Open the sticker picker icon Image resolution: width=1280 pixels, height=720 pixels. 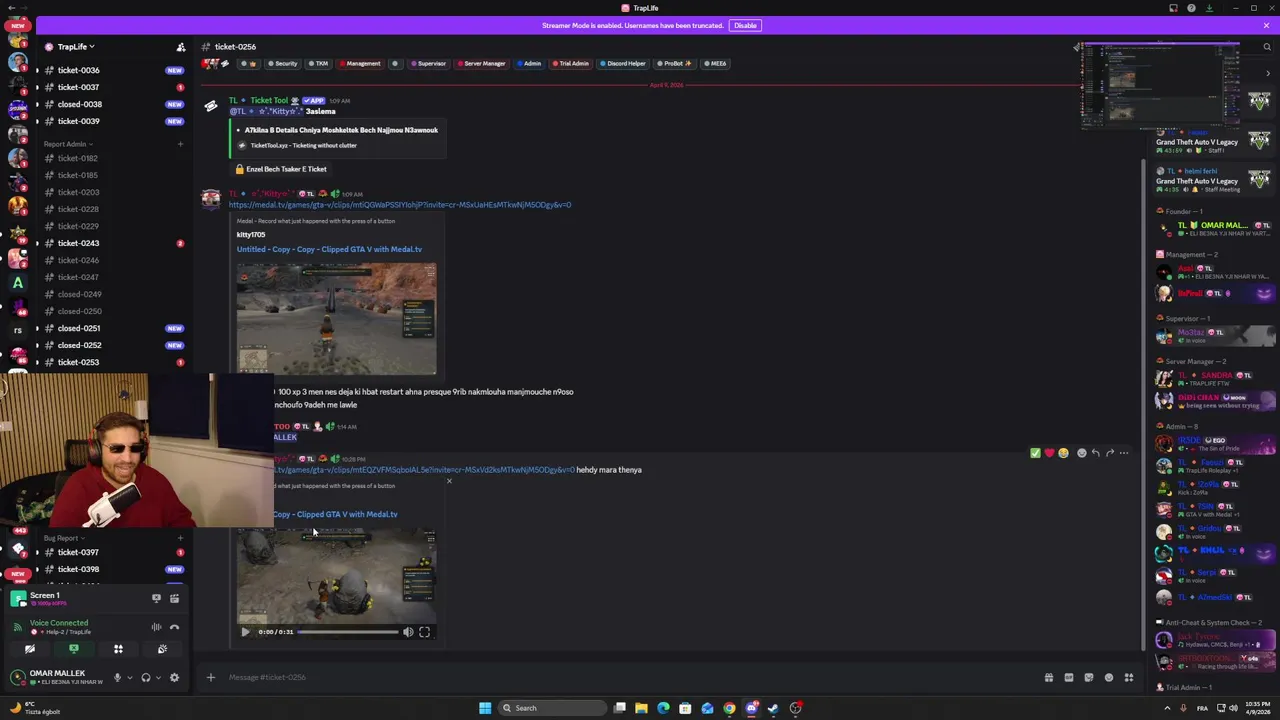click(1089, 677)
